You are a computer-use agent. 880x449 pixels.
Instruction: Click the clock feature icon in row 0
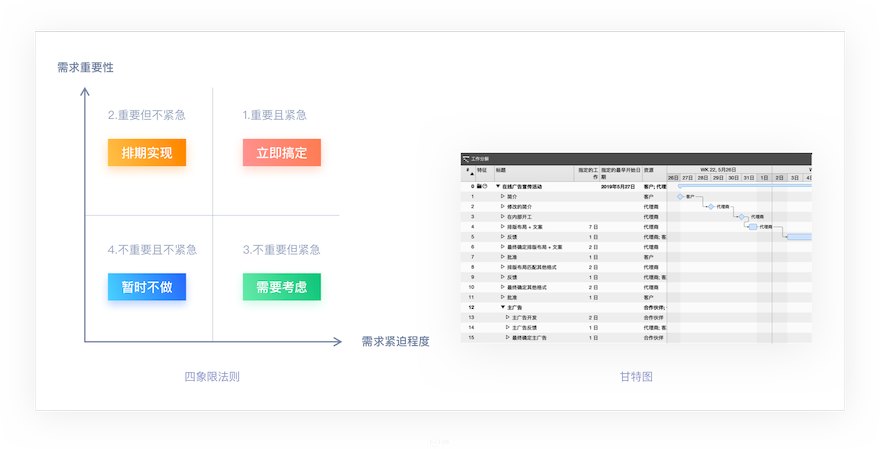pos(485,186)
